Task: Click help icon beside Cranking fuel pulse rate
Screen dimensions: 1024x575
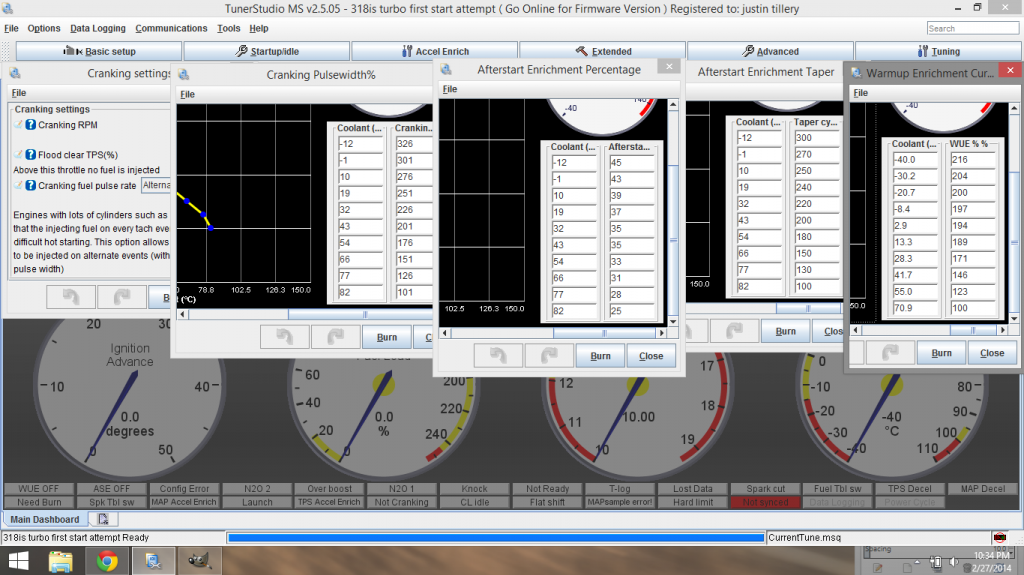Action: 31,185
